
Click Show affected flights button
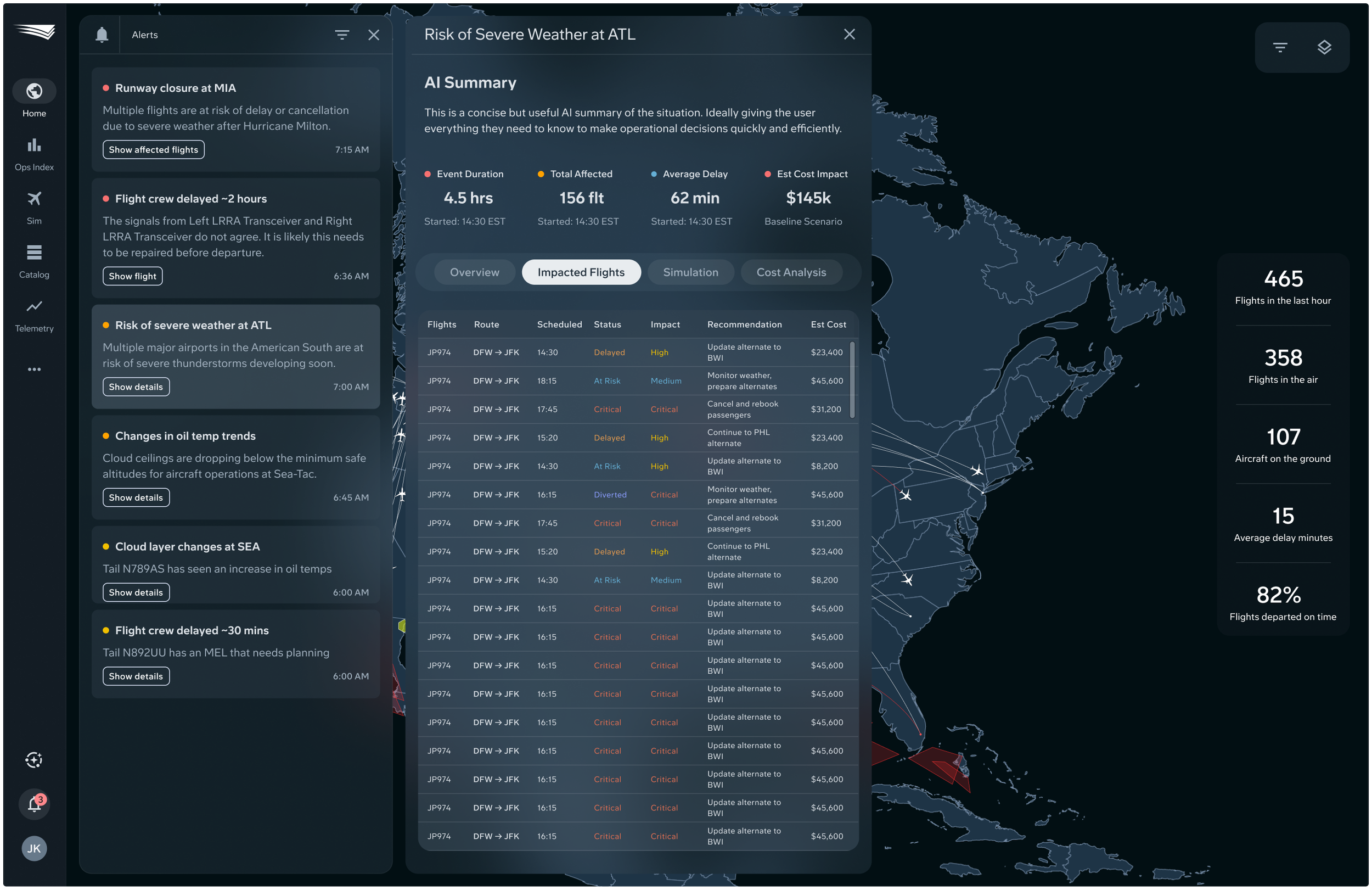coord(153,150)
